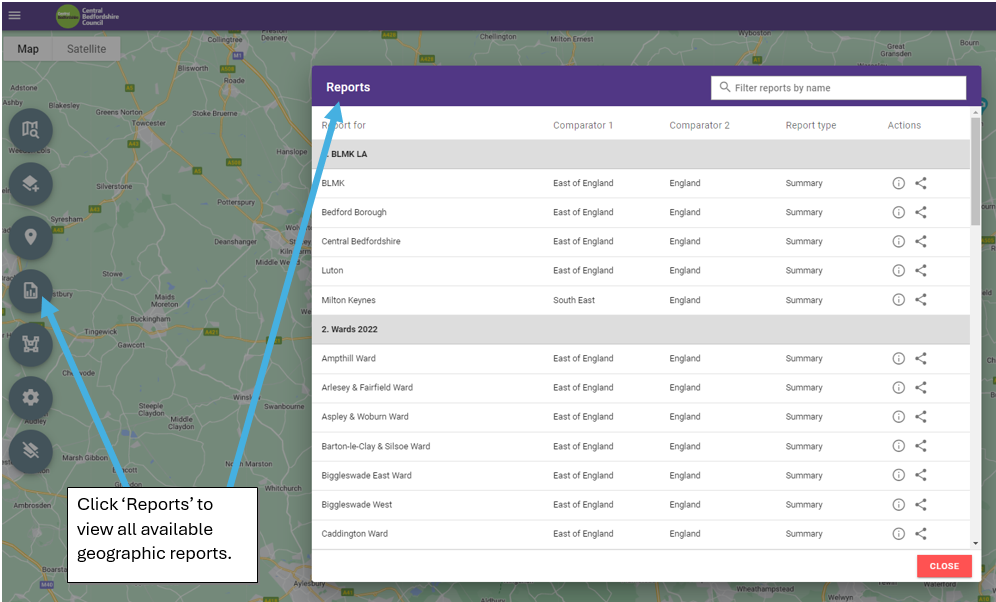Click the 'Actions' column header
The image size is (996, 602).
[904, 125]
